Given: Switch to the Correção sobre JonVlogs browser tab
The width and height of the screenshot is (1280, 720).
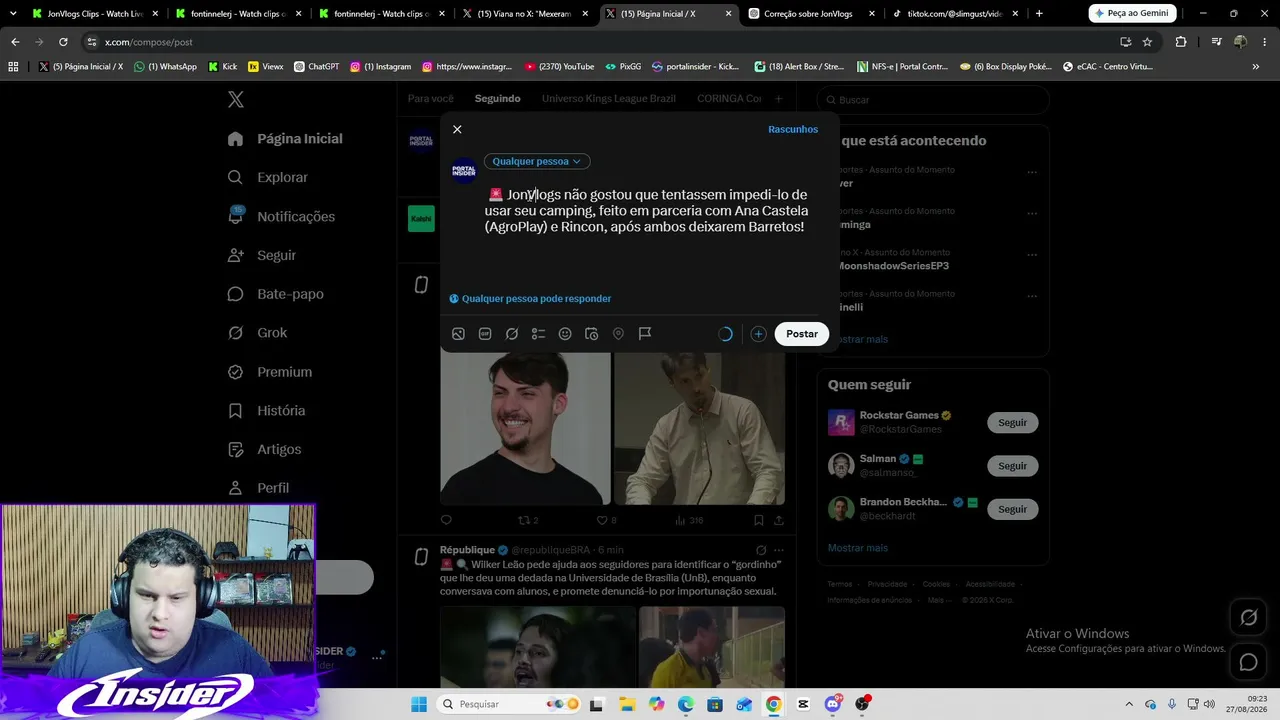Looking at the screenshot, I should click(810, 14).
